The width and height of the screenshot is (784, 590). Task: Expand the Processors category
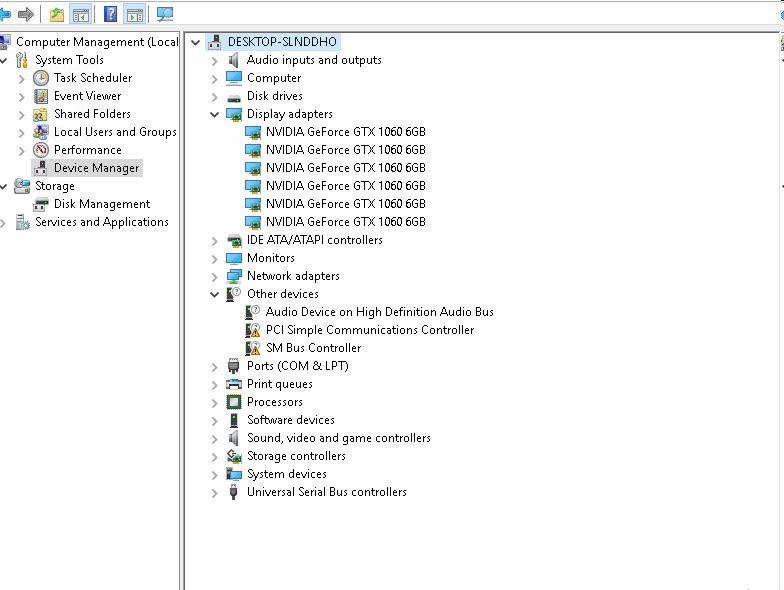tap(214, 403)
